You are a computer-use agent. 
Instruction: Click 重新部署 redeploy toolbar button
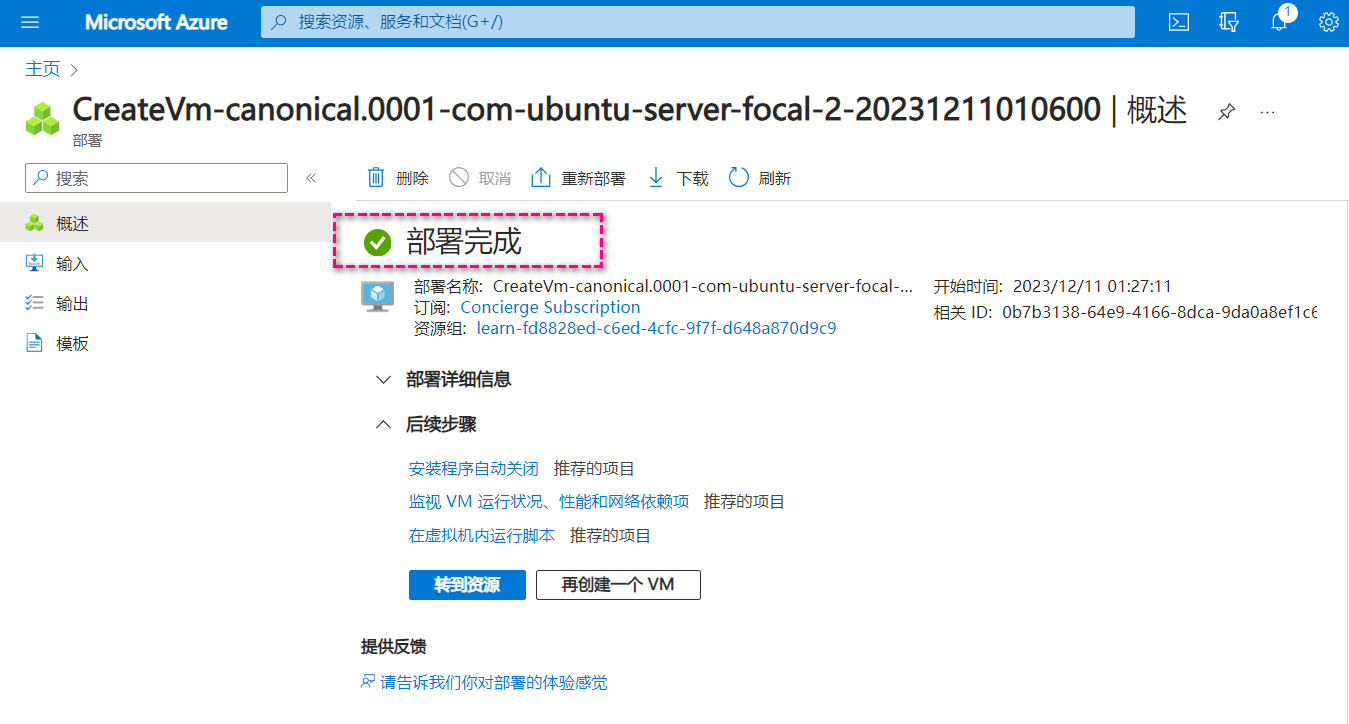(x=578, y=178)
